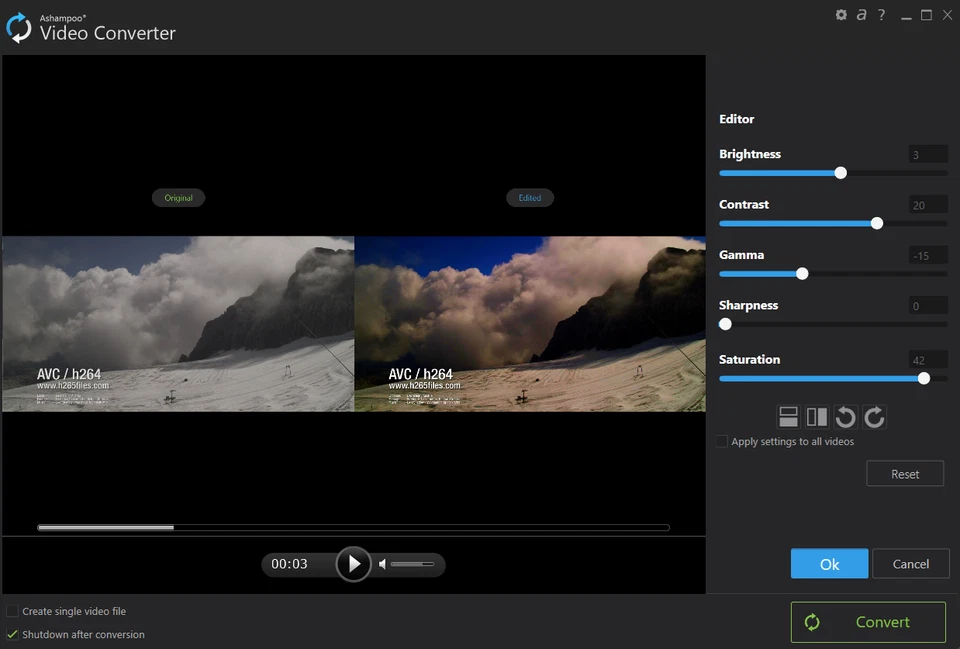Check Create single video file
The width and height of the screenshot is (960, 649).
point(11,610)
